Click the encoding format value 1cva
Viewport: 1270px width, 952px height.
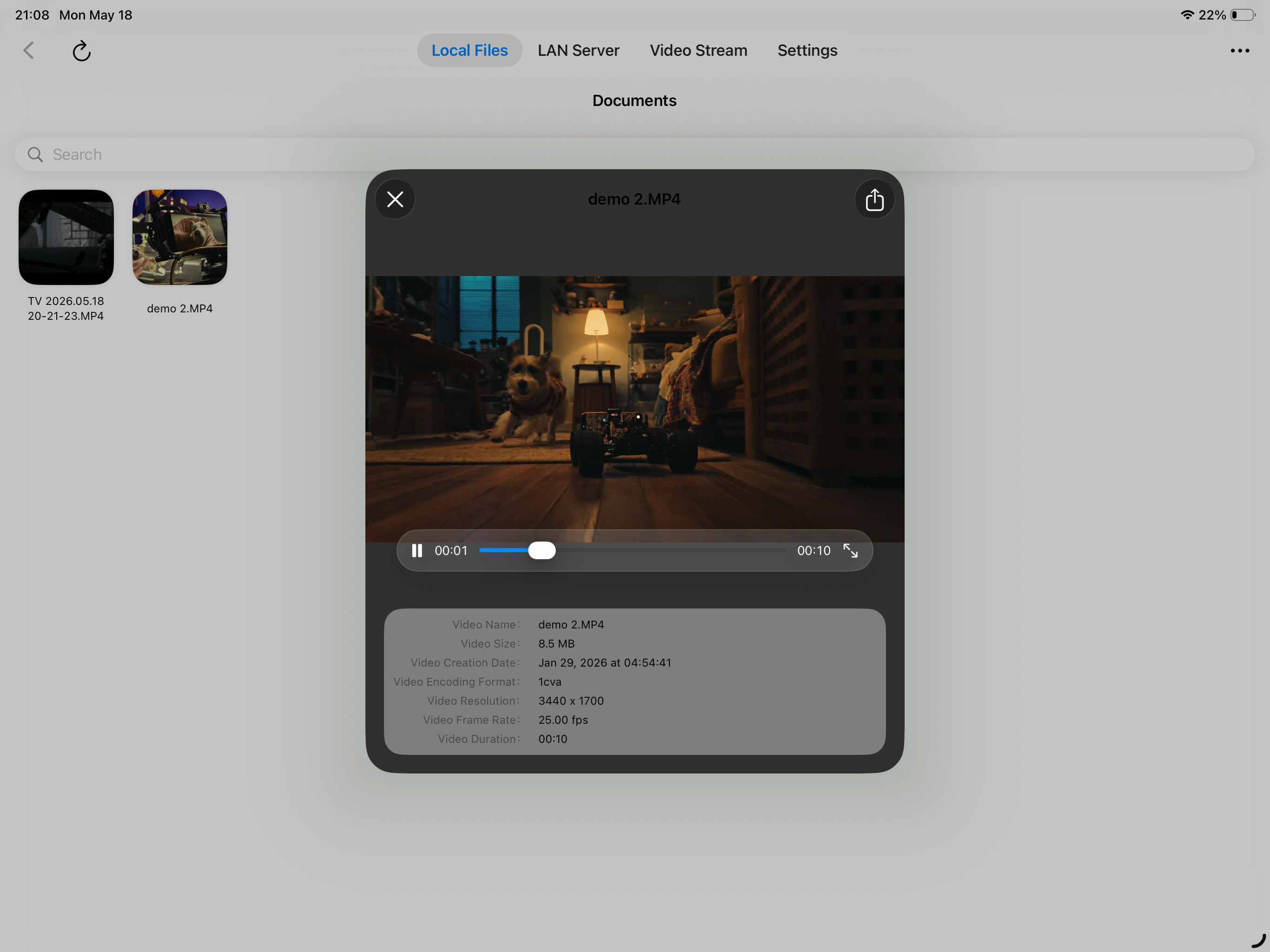point(549,681)
